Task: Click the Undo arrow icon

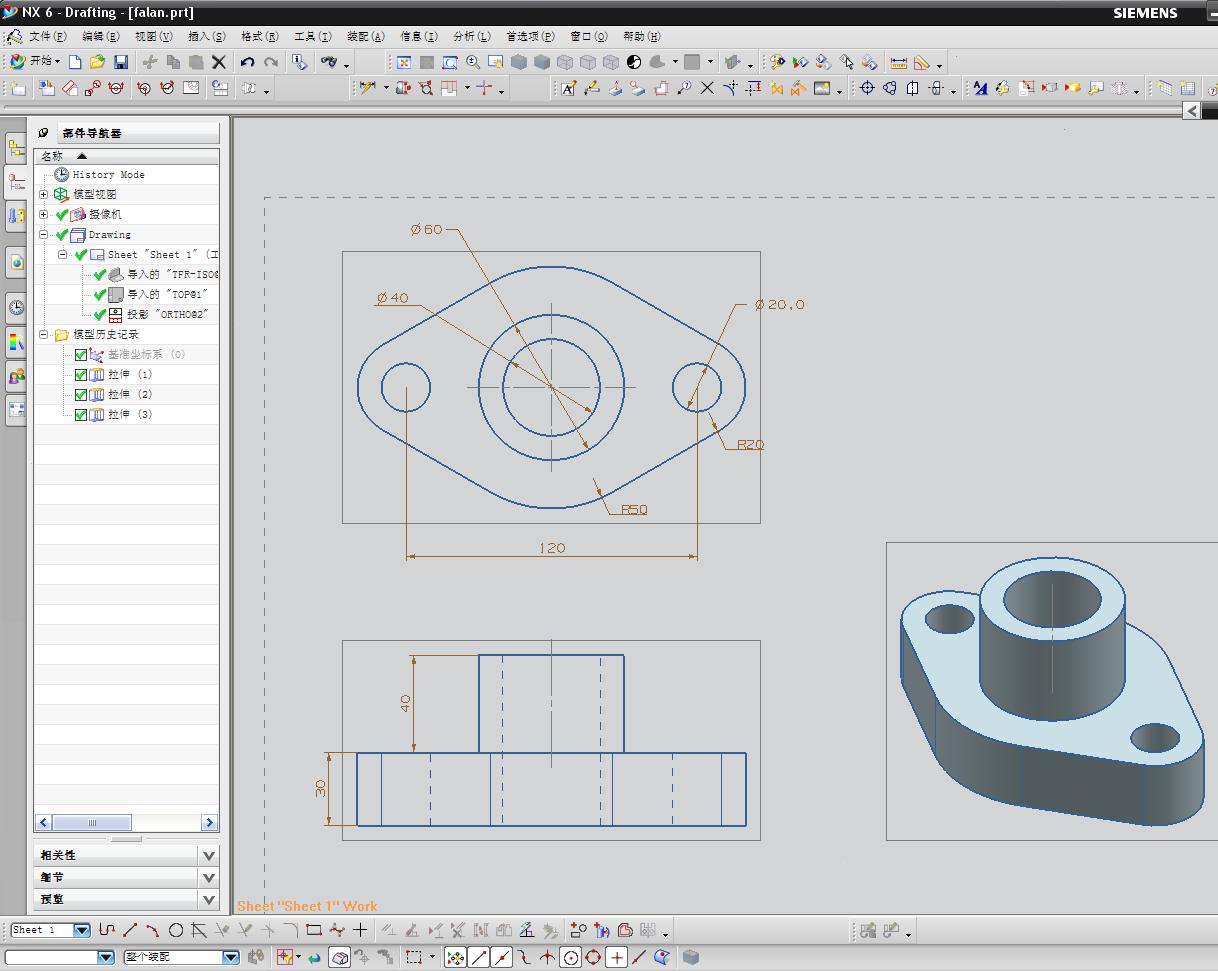Action: (247, 62)
